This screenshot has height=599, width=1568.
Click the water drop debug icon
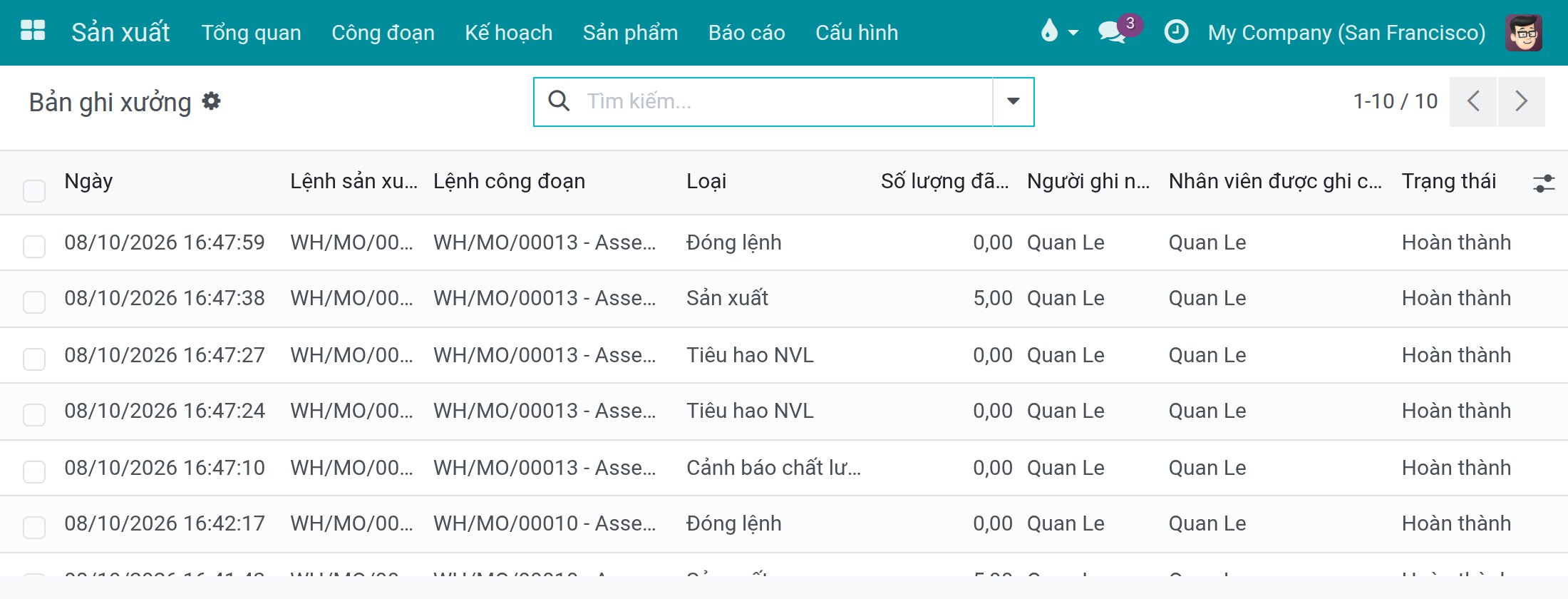click(1050, 31)
